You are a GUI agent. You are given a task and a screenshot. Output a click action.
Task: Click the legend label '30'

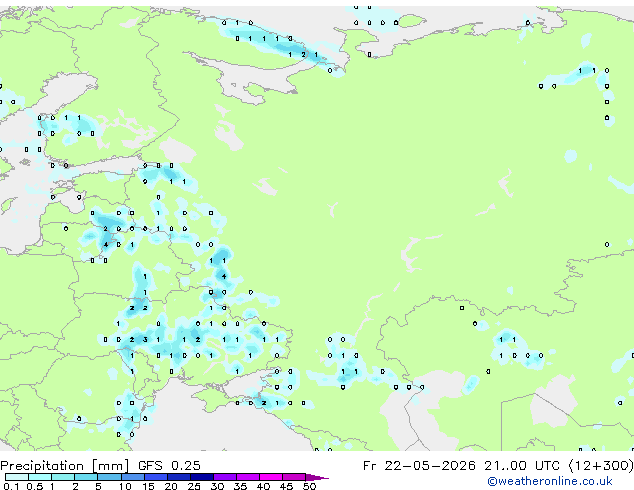click(x=217, y=486)
